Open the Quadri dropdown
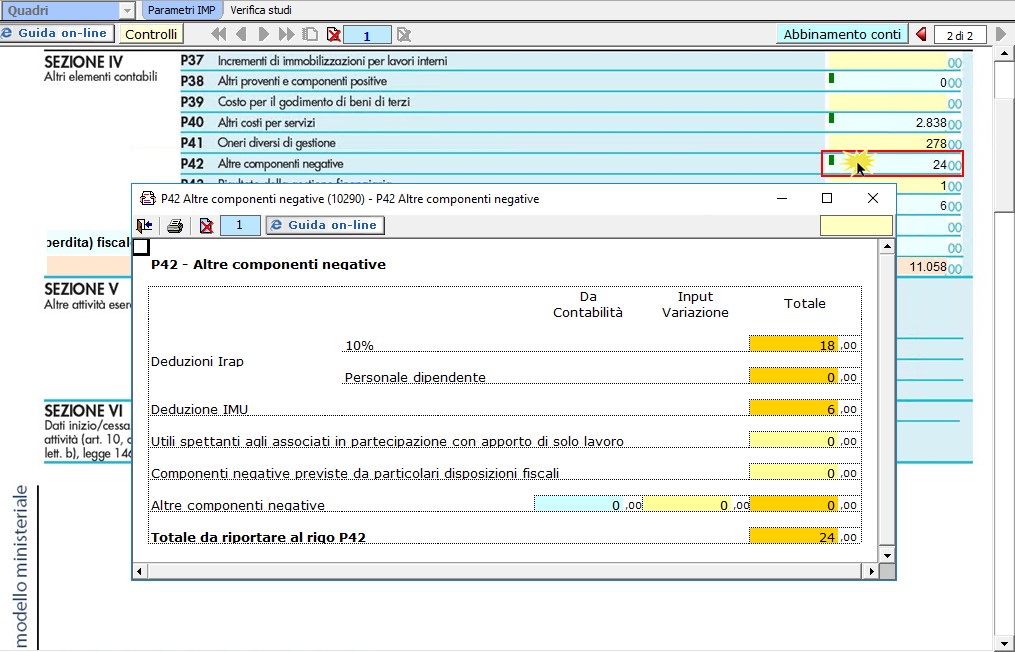The width and height of the screenshot is (1015, 652). pyautogui.click(x=126, y=10)
